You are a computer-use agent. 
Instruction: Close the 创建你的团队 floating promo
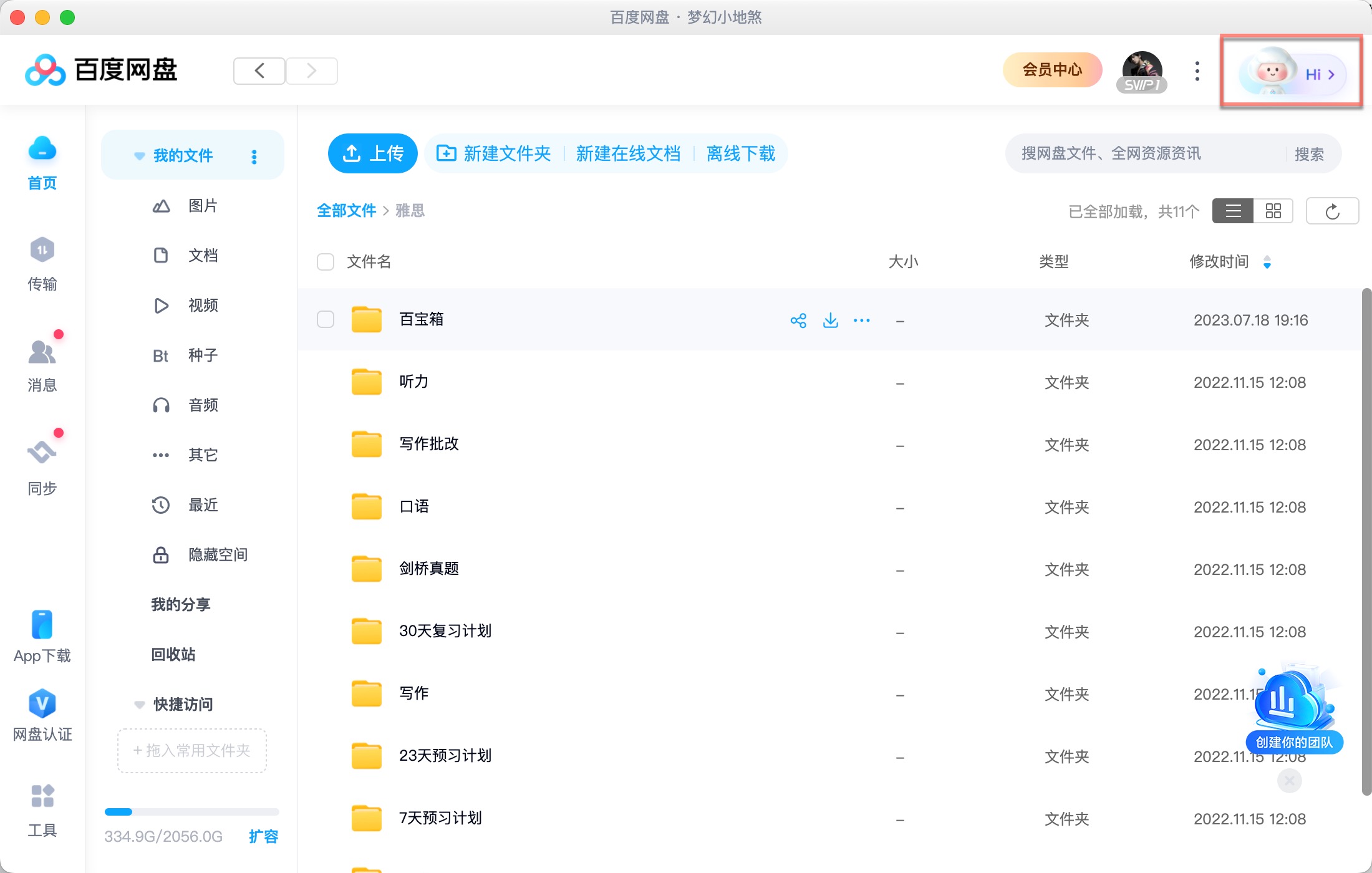(x=1289, y=781)
